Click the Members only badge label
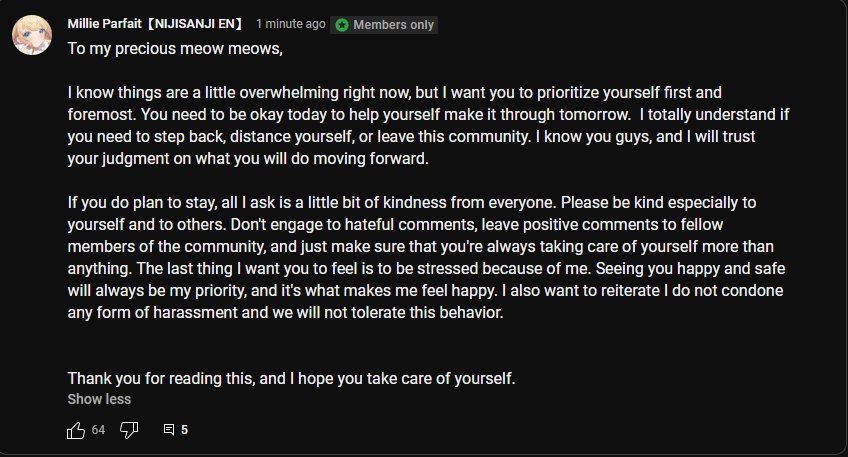The height and width of the screenshot is (457, 848). tap(393, 25)
